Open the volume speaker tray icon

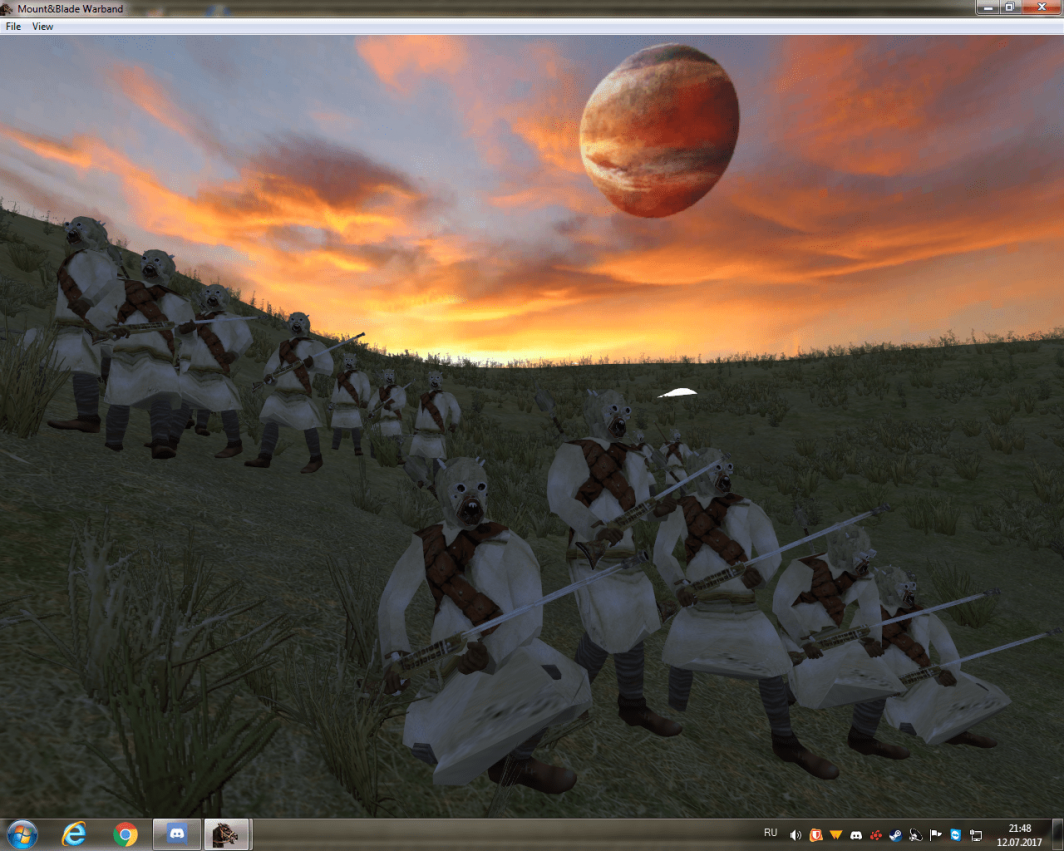pos(795,835)
